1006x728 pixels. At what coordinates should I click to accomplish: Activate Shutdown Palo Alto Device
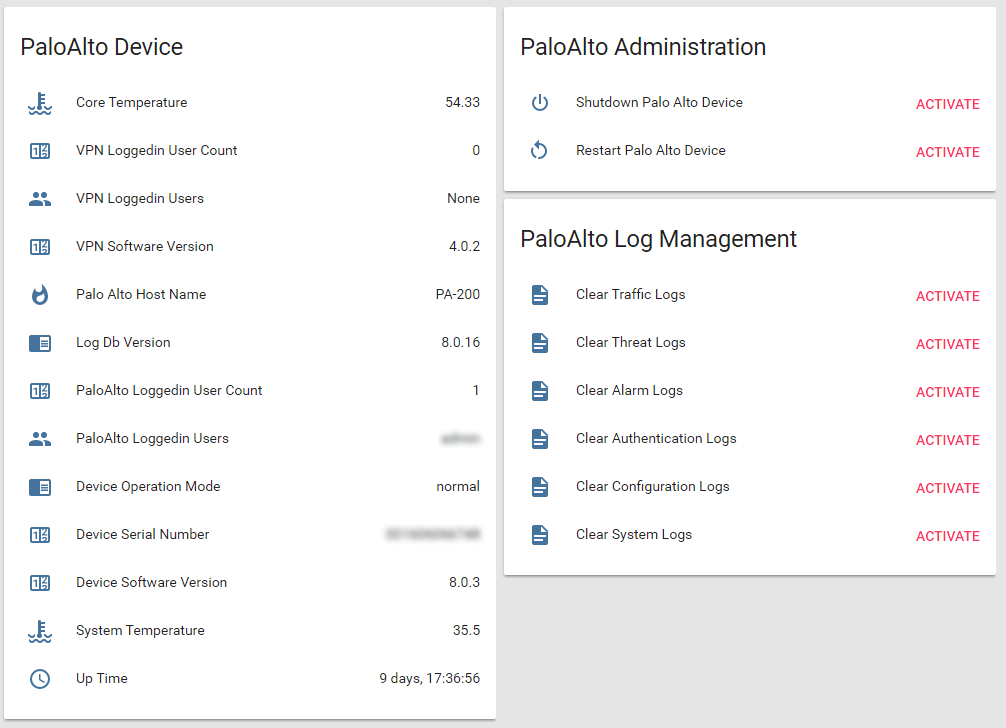coord(947,104)
